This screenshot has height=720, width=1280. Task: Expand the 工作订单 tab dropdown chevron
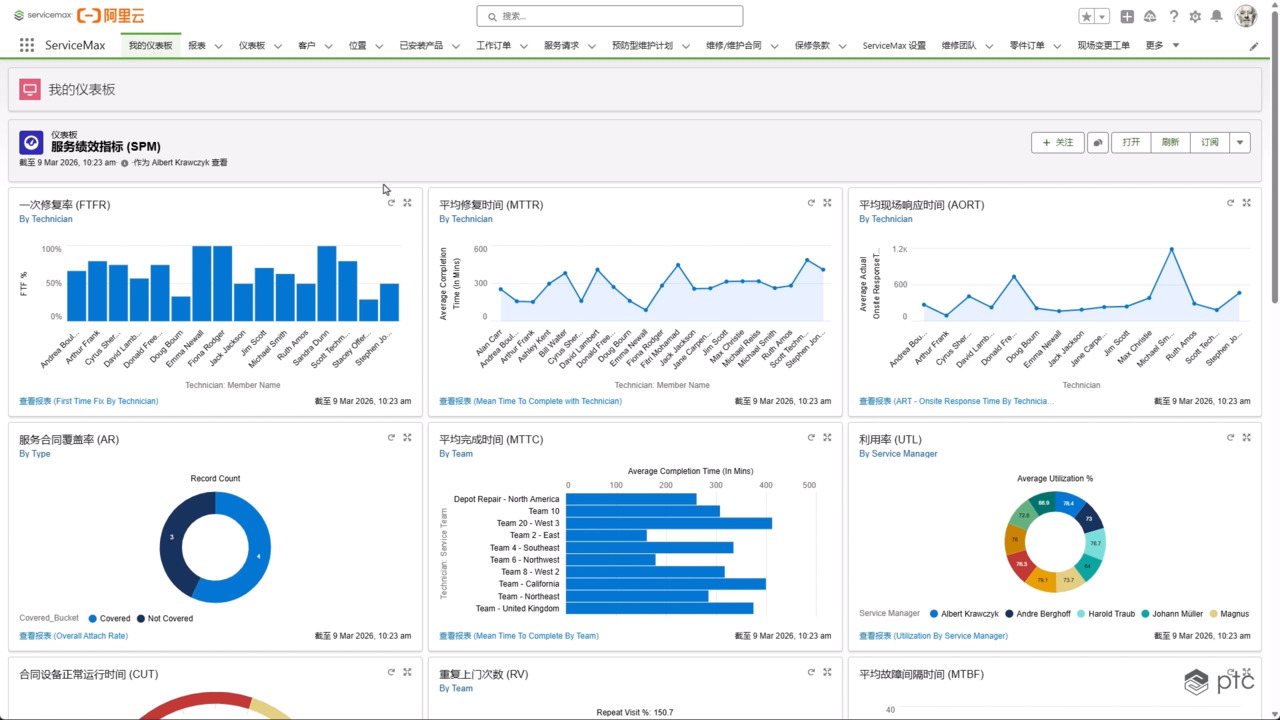[x=524, y=46]
